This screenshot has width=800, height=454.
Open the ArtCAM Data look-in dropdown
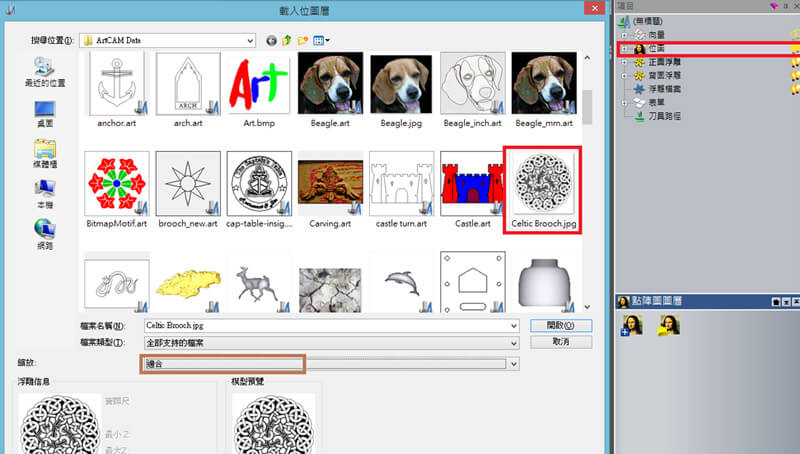[250, 40]
